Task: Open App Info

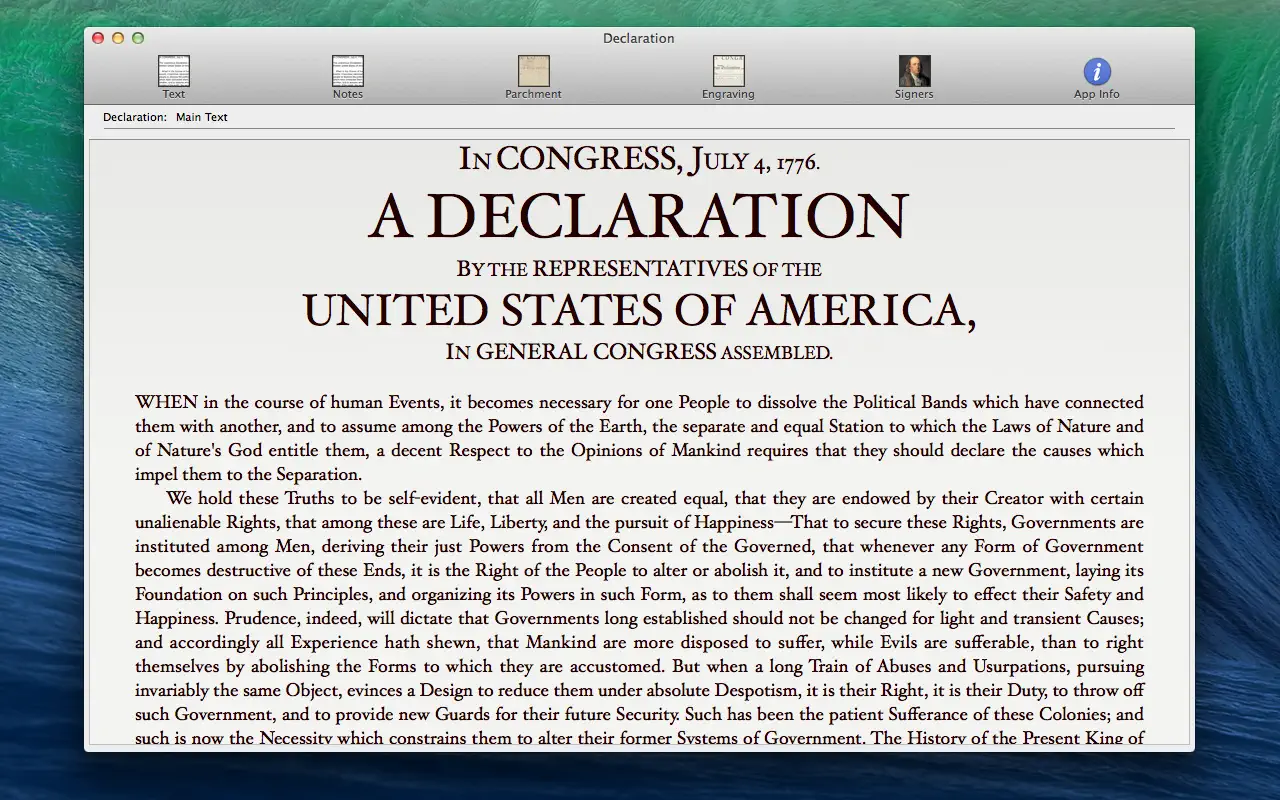Action: pyautogui.click(x=1096, y=70)
